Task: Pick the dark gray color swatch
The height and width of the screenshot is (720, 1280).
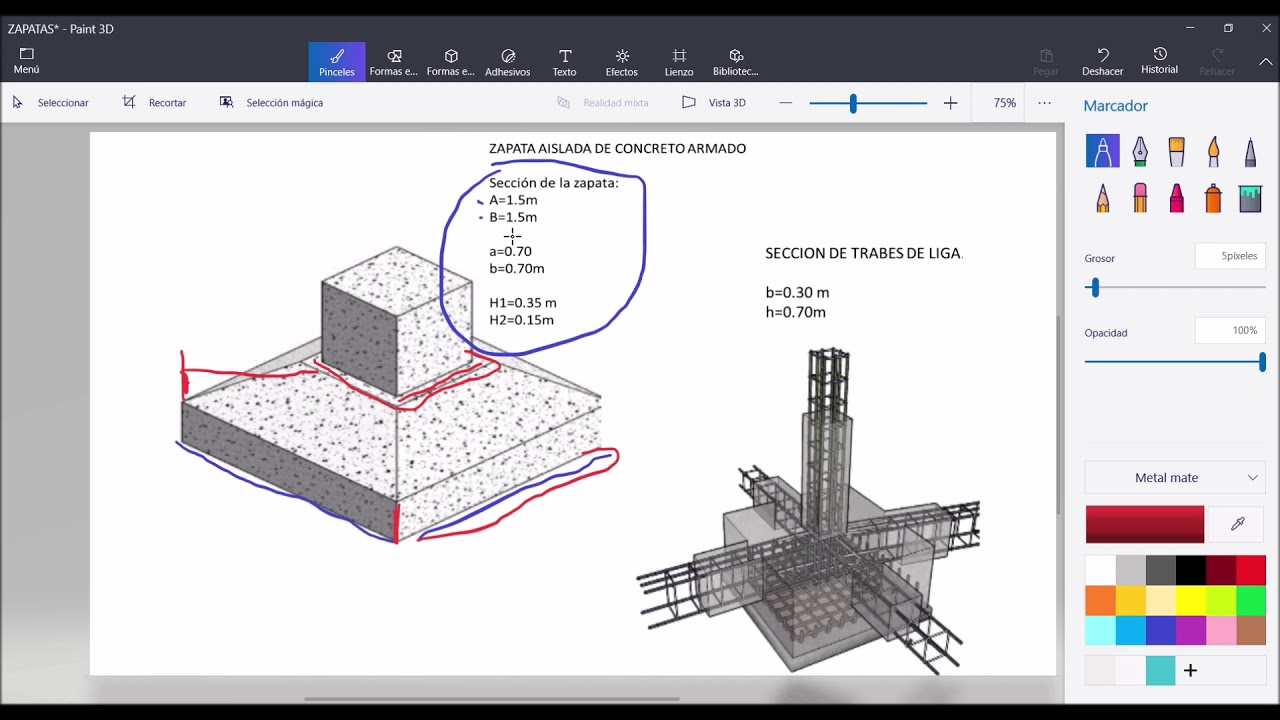Action: (x=1161, y=570)
